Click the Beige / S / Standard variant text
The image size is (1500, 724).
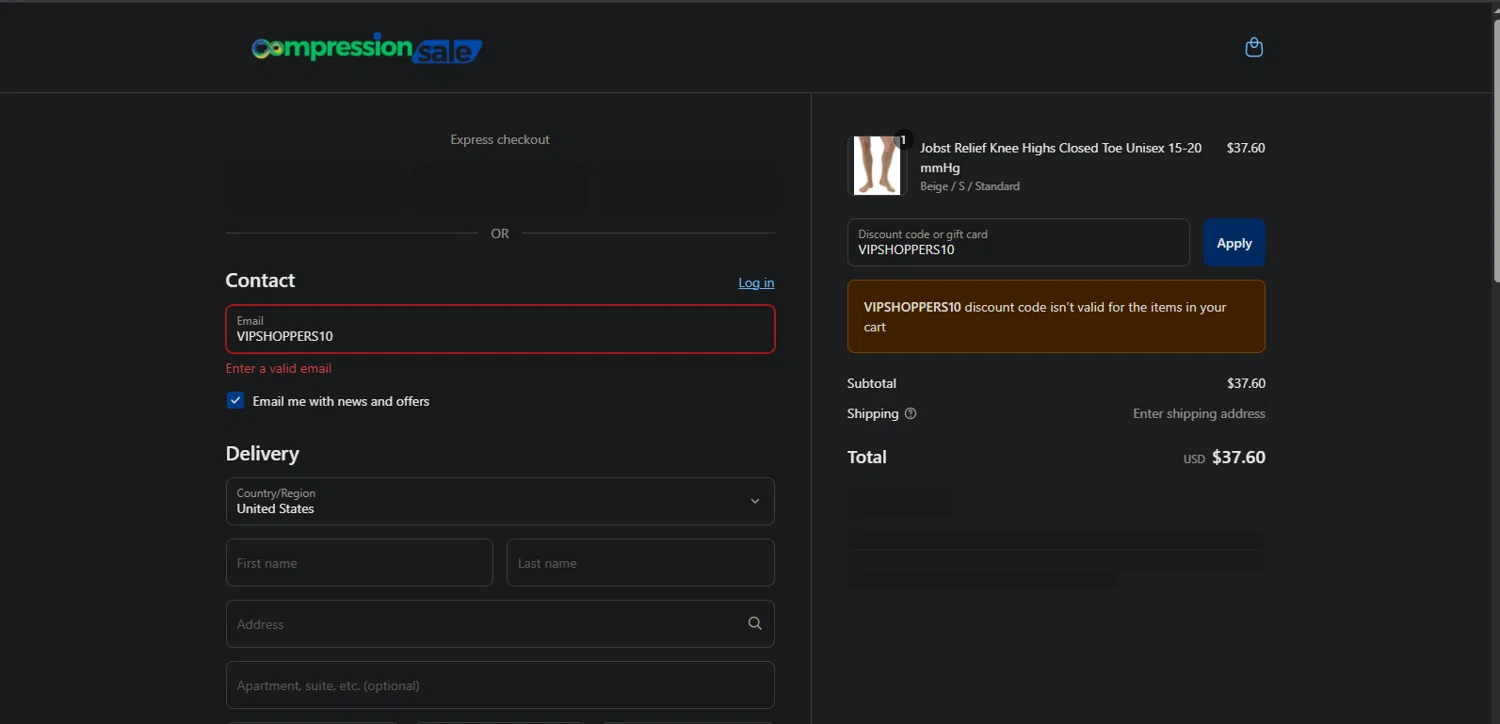970,186
